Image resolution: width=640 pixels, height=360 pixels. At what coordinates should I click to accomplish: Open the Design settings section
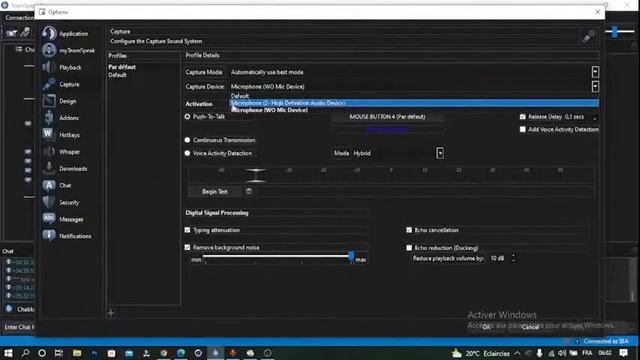(x=60, y=101)
